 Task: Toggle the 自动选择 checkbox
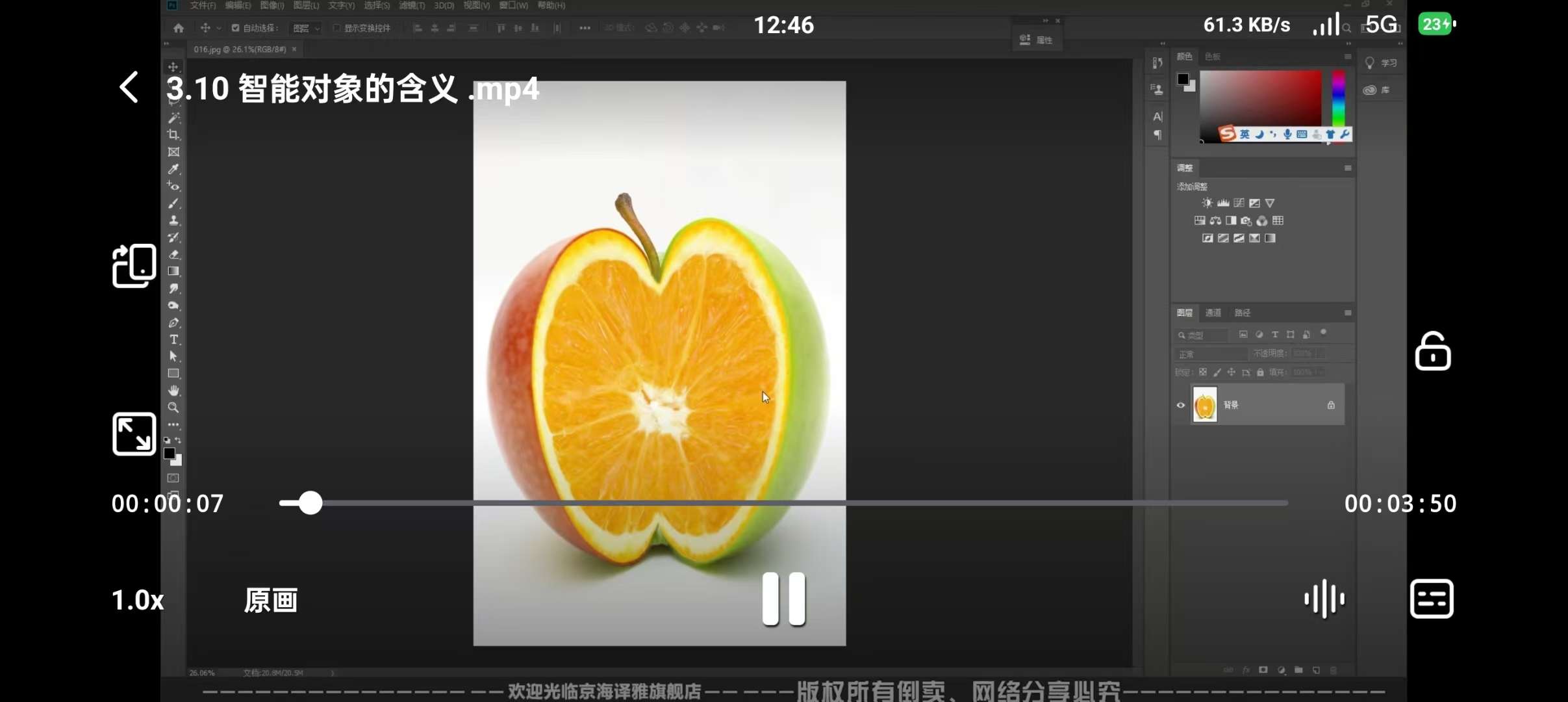tap(236, 28)
